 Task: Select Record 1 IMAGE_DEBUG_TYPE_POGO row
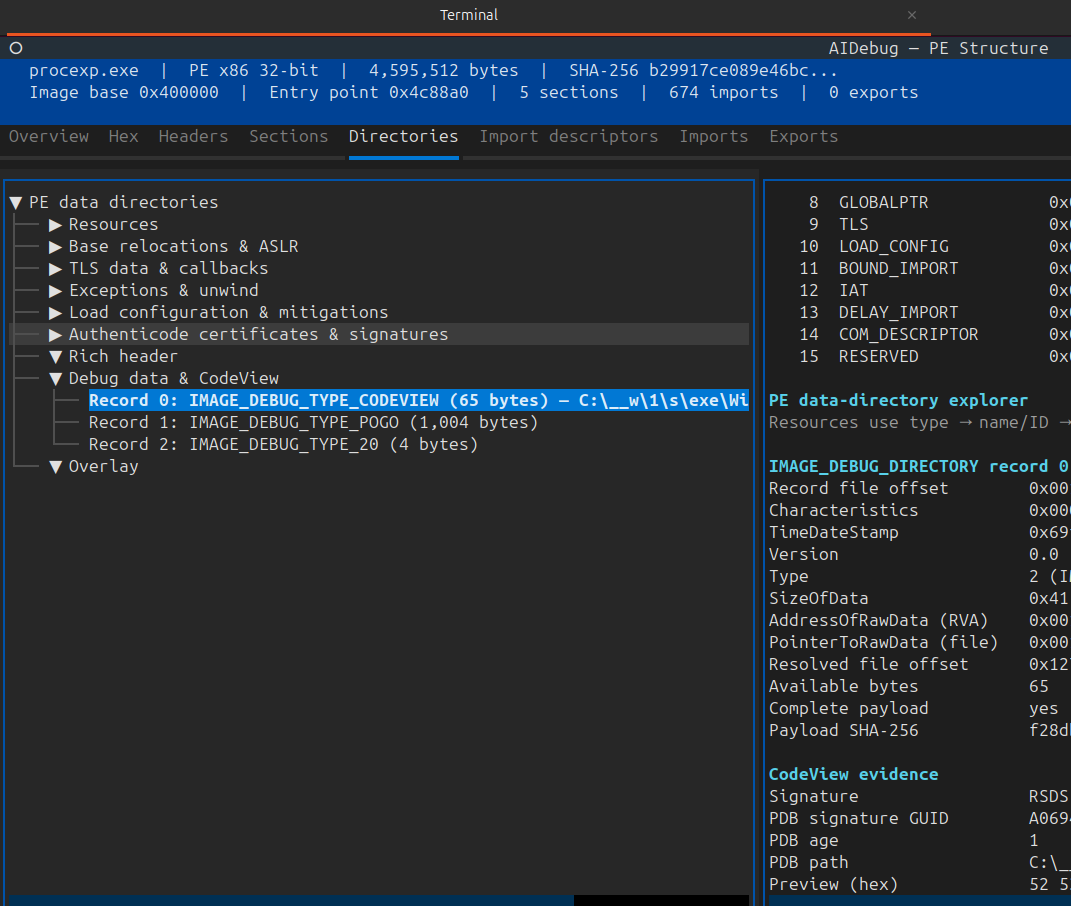click(x=314, y=422)
